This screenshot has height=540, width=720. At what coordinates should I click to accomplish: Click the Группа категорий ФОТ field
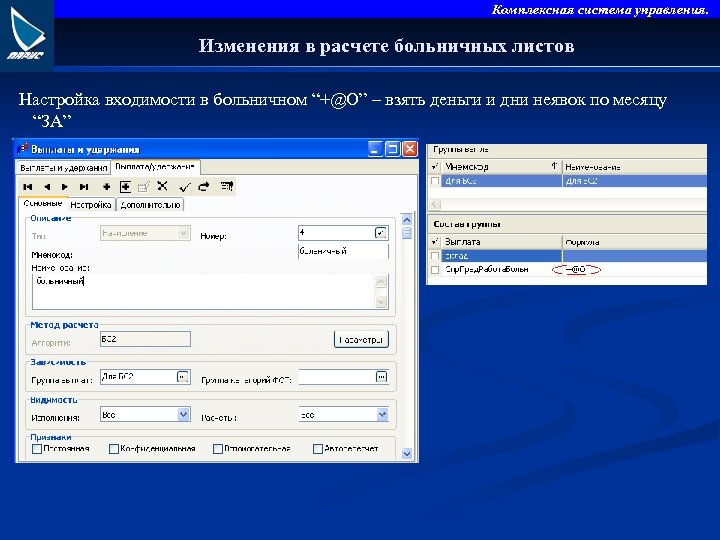coord(337,377)
